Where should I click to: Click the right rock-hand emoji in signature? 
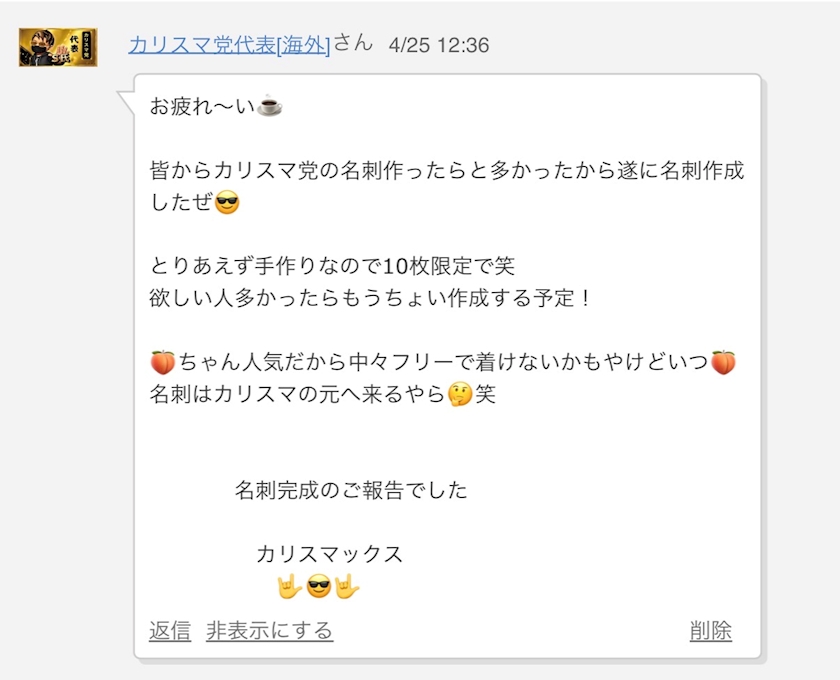pos(346,587)
